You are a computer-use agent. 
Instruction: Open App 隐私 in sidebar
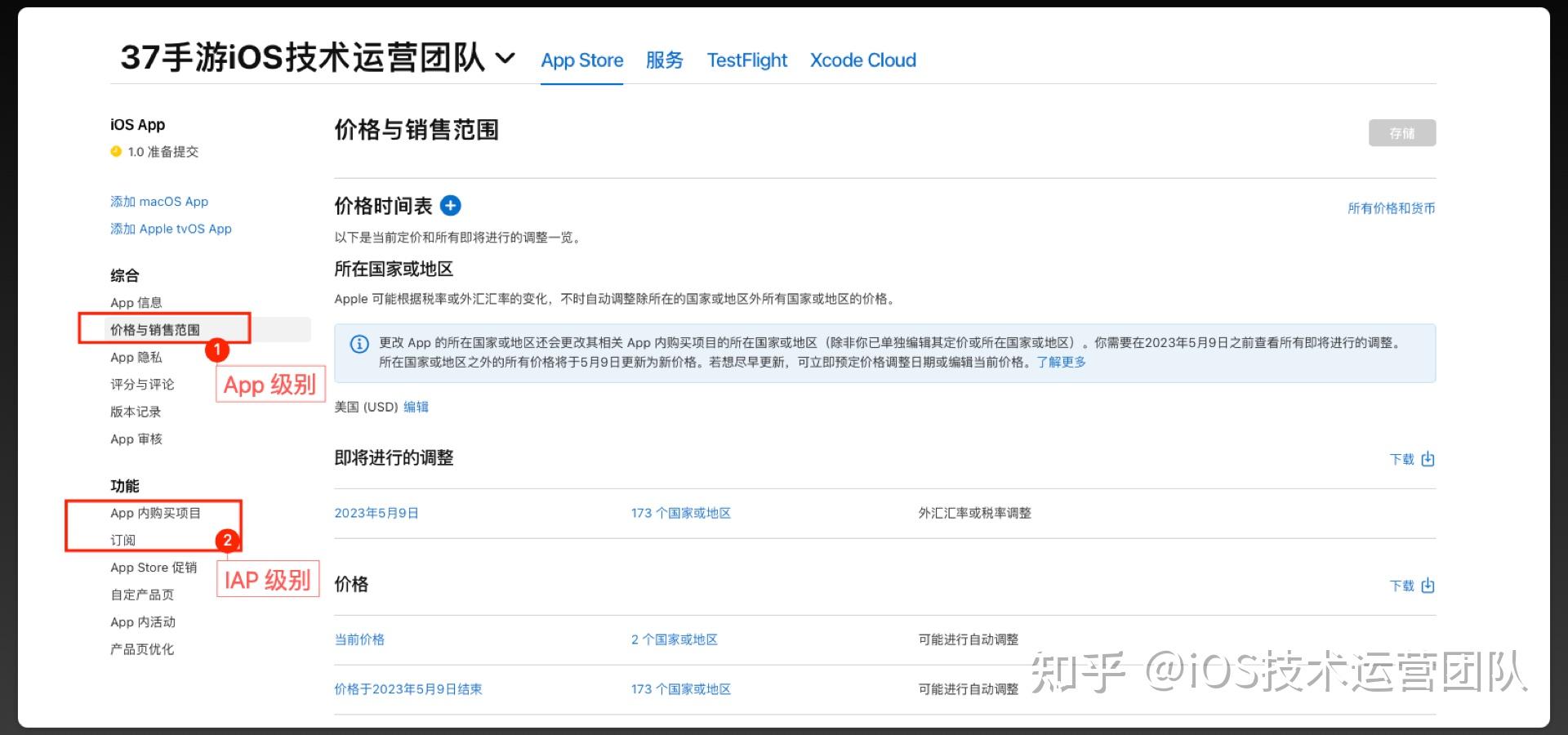click(x=136, y=358)
